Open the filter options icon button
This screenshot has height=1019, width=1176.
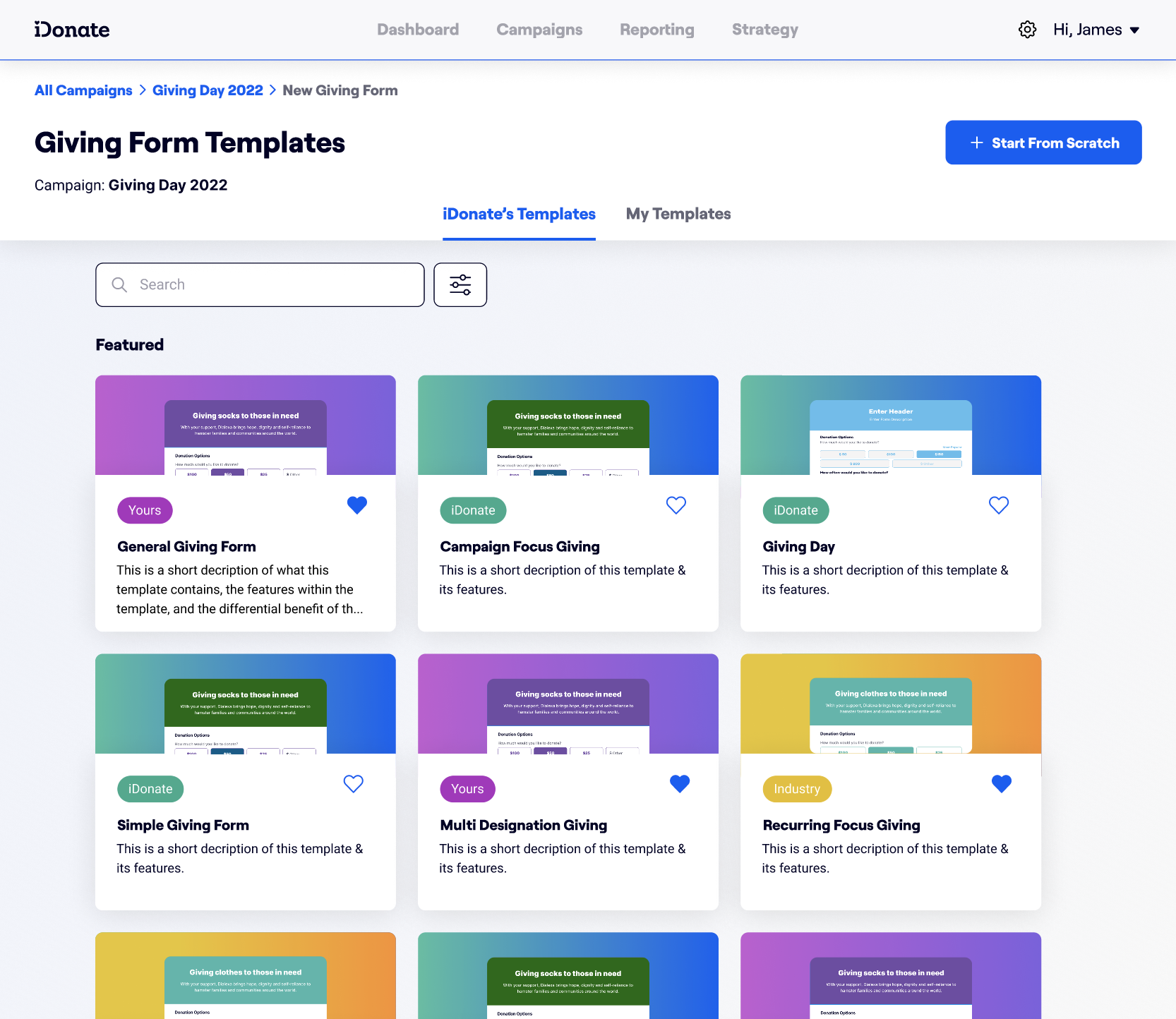460,284
